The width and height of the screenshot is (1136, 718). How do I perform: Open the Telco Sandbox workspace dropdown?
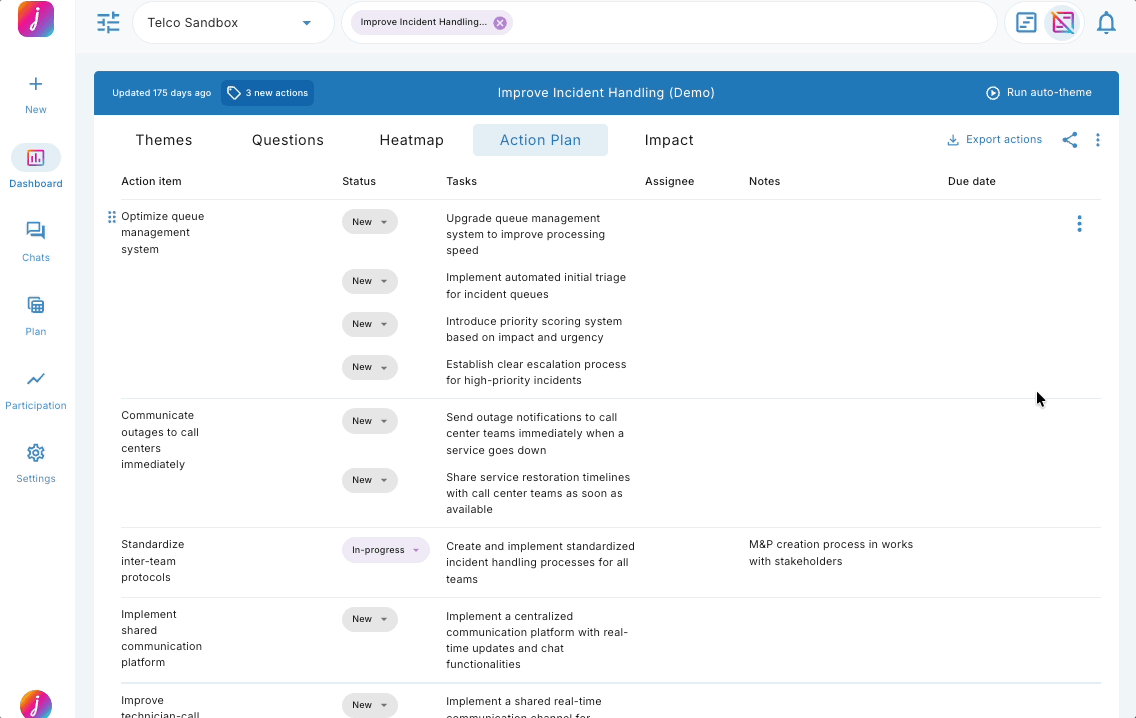tap(232, 22)
